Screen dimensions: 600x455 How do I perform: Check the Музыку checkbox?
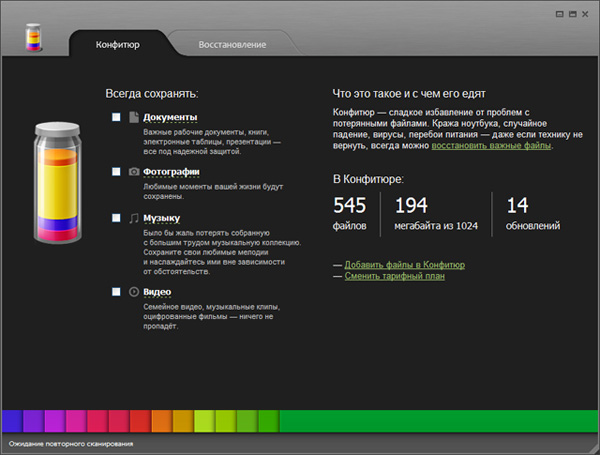point(117,218)
